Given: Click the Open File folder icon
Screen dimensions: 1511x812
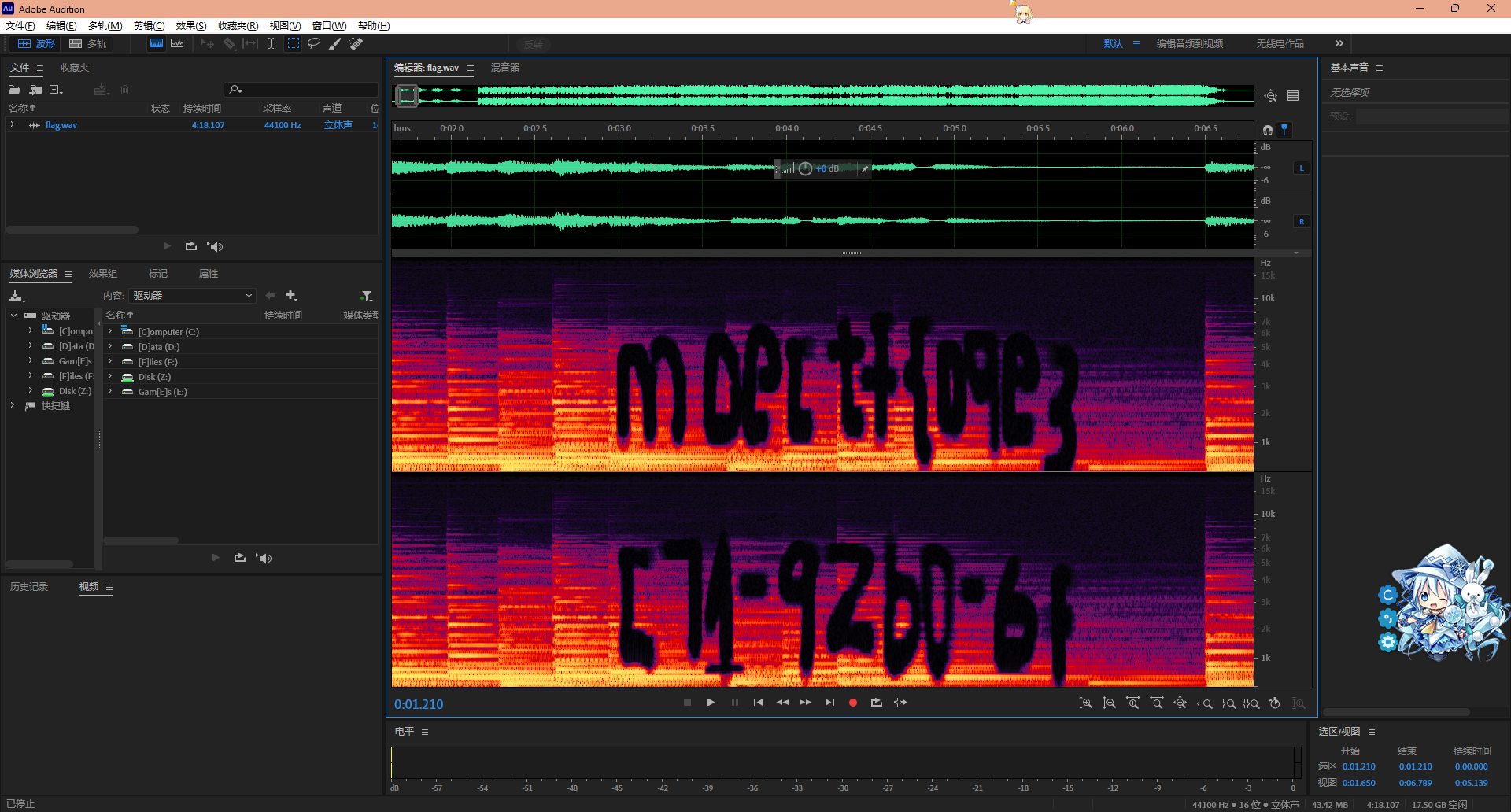Looking at the screenshot, I should pyautogui.click(x=14, y=90).
